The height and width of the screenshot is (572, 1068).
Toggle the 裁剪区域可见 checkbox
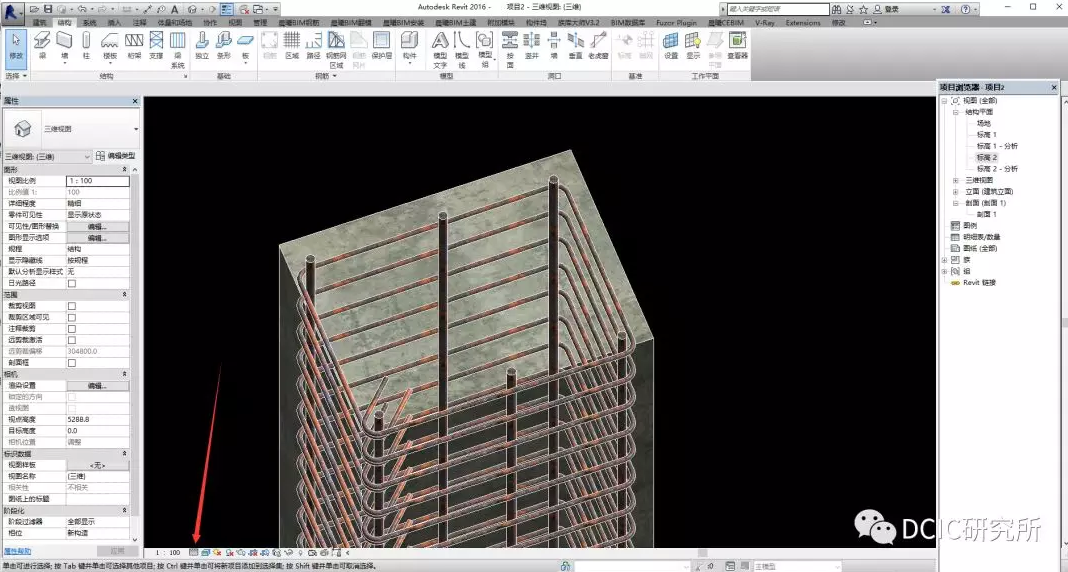pyautogui.click(x=72, y=317)
